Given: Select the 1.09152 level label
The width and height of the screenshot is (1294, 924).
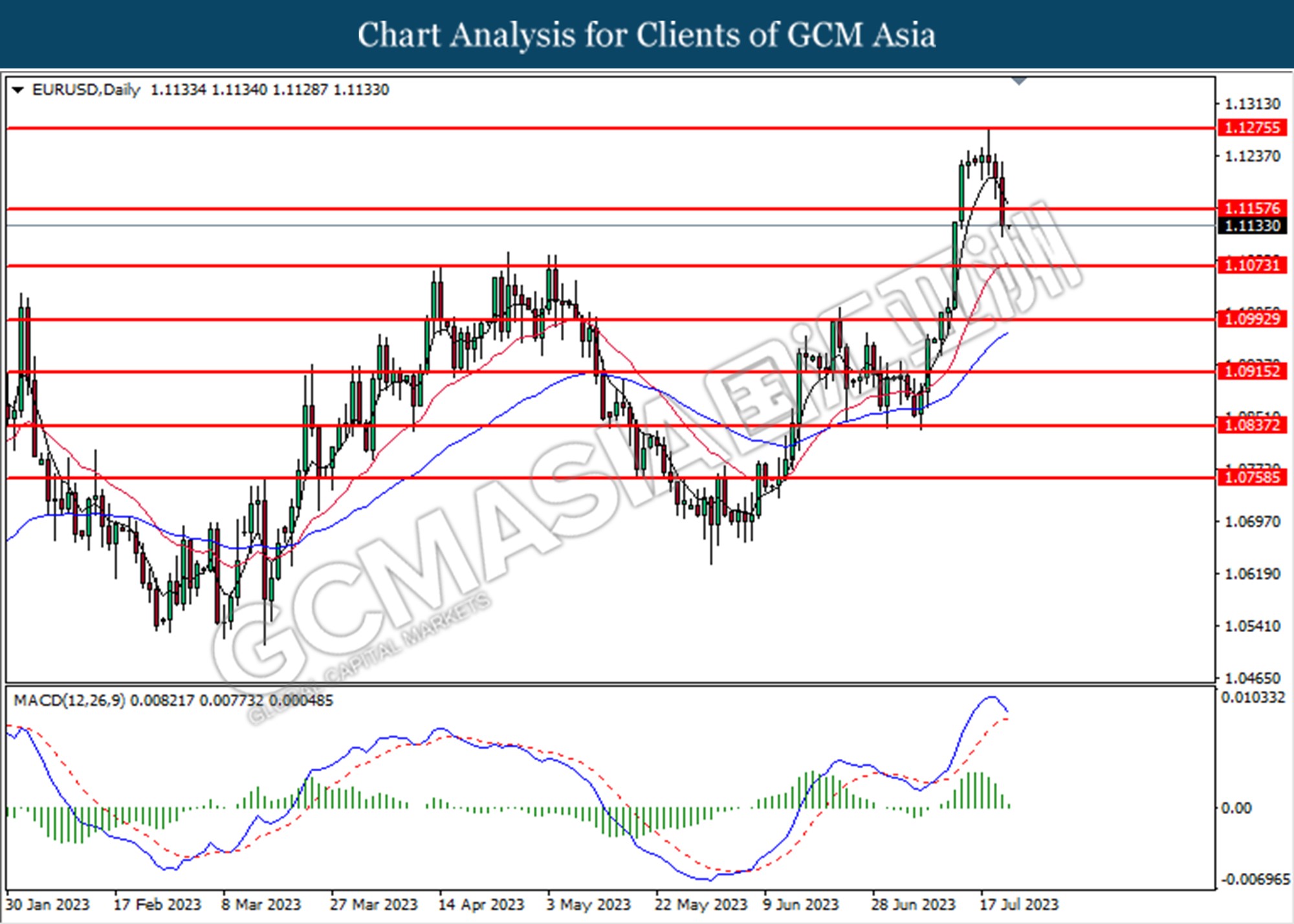Looking at the screenshot, I should click(x=1251, y=371).
